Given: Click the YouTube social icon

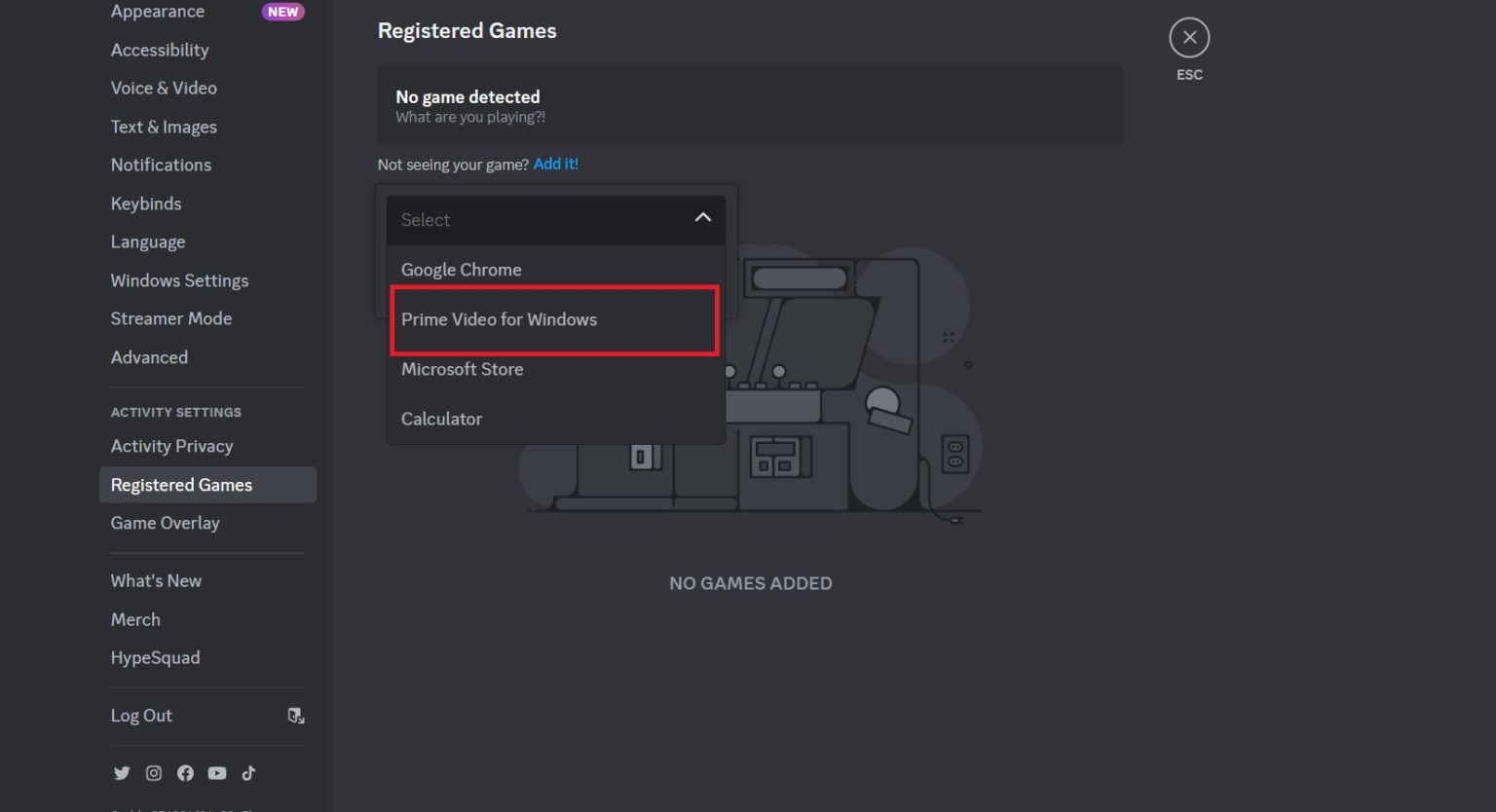Looking at the screenshot, I should pyautogui.click(x=217, y=772).
